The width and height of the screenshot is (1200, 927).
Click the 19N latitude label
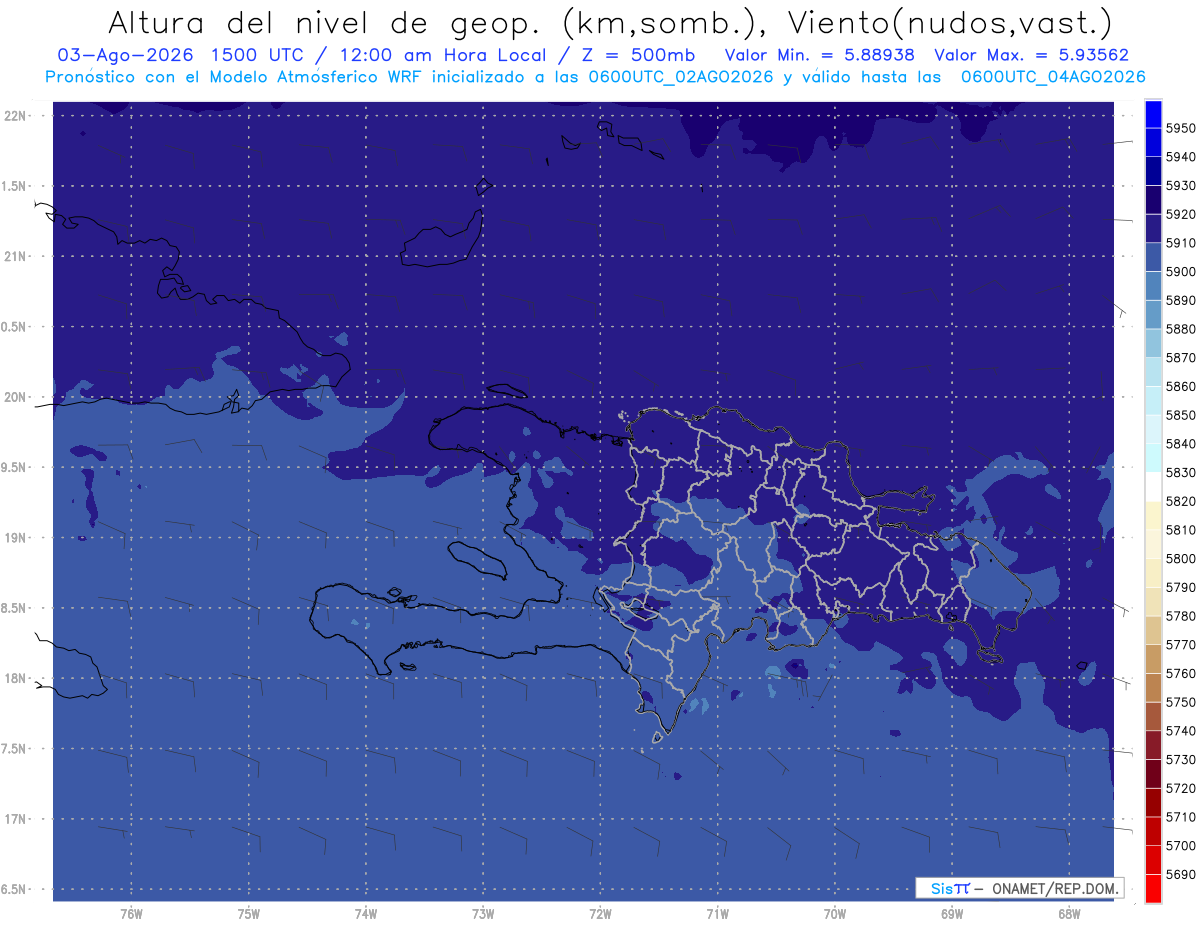[16, 537]
